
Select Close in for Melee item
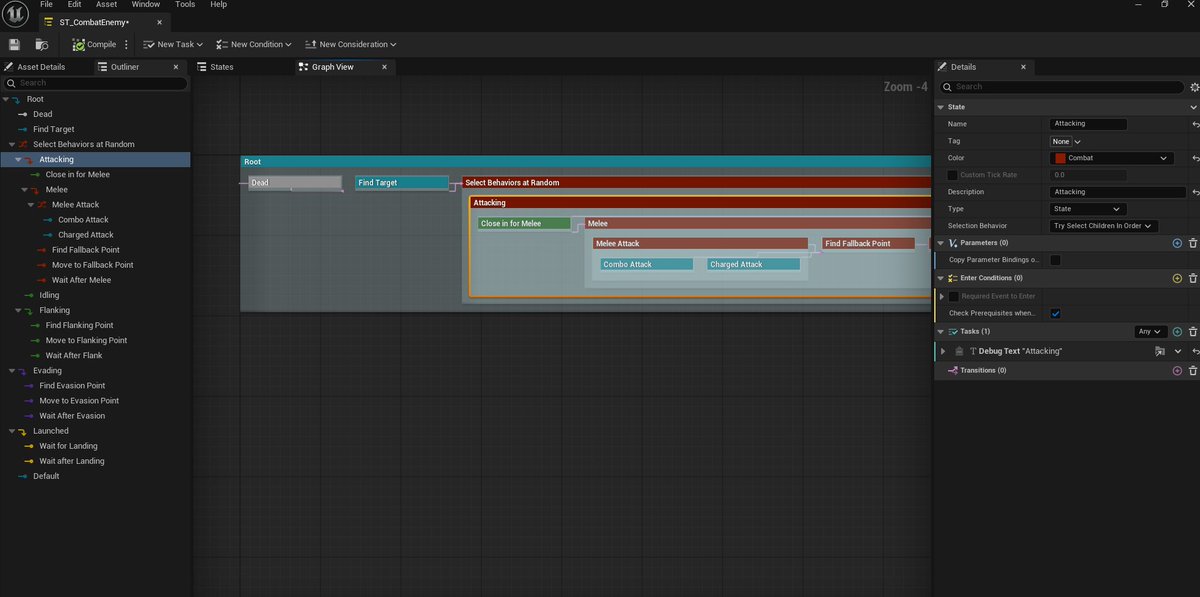pyautogui.click(x=78, y=174)
